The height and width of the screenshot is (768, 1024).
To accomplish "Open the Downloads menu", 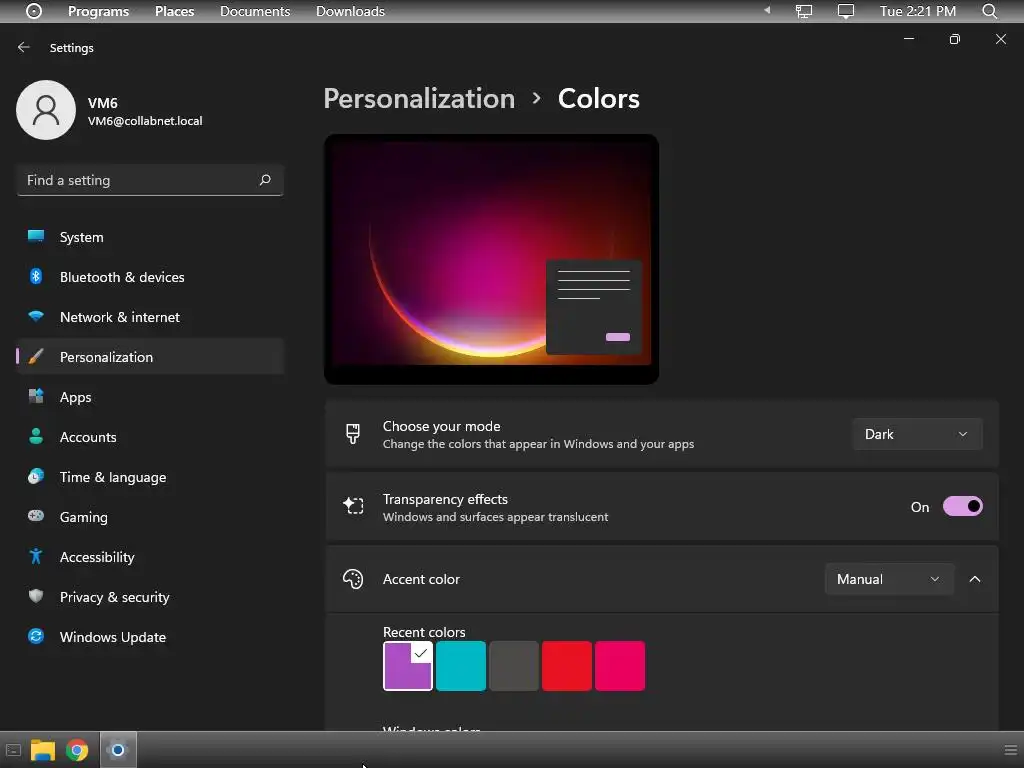I will [350, 11].
